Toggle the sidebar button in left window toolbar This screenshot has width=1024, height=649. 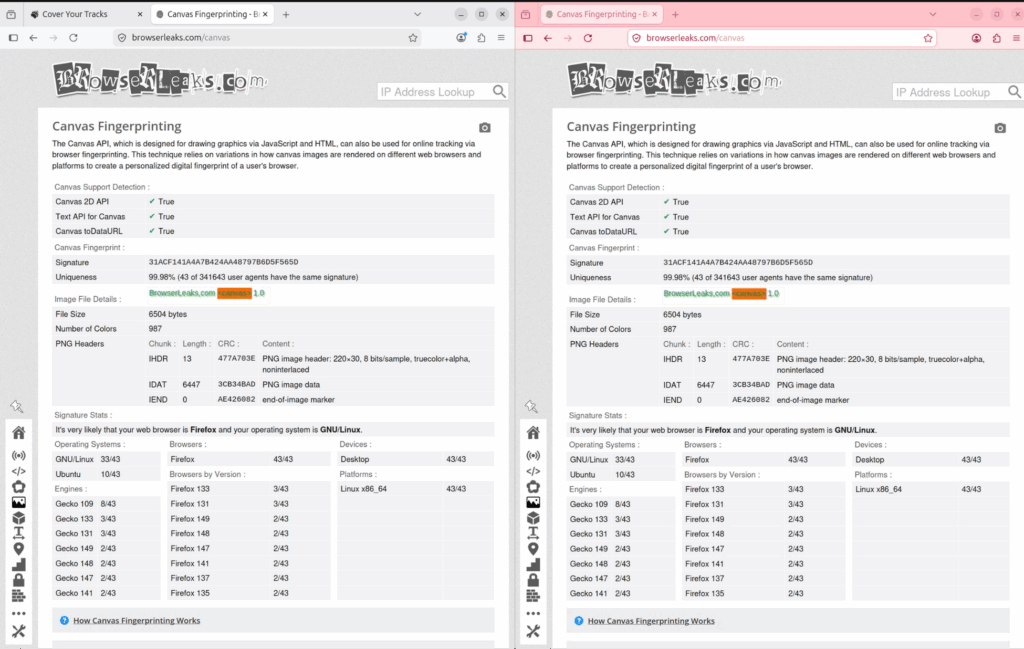[x=13, y=38]
